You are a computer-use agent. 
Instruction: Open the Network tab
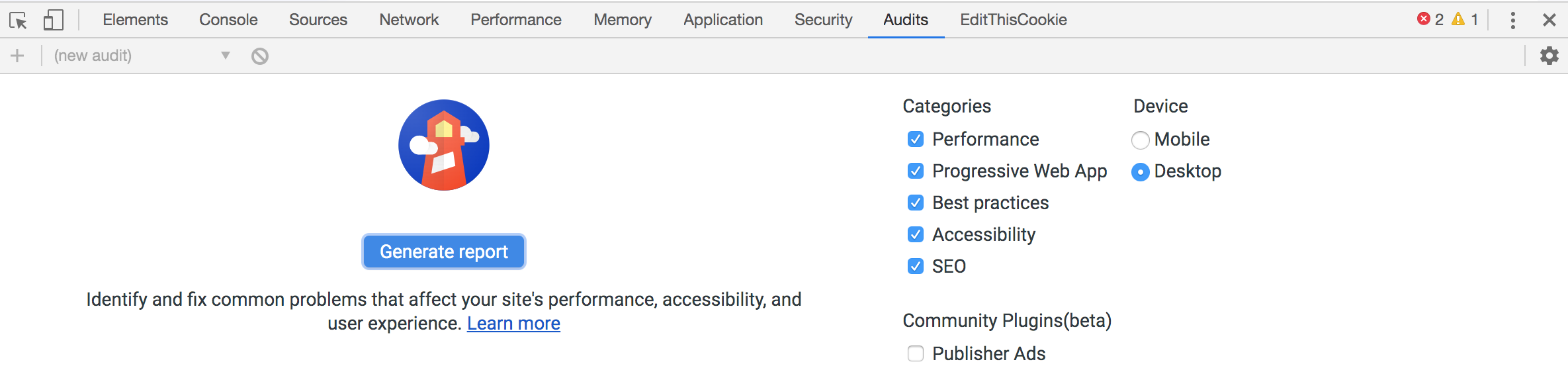pyautogui.click(x=409, y=20)
